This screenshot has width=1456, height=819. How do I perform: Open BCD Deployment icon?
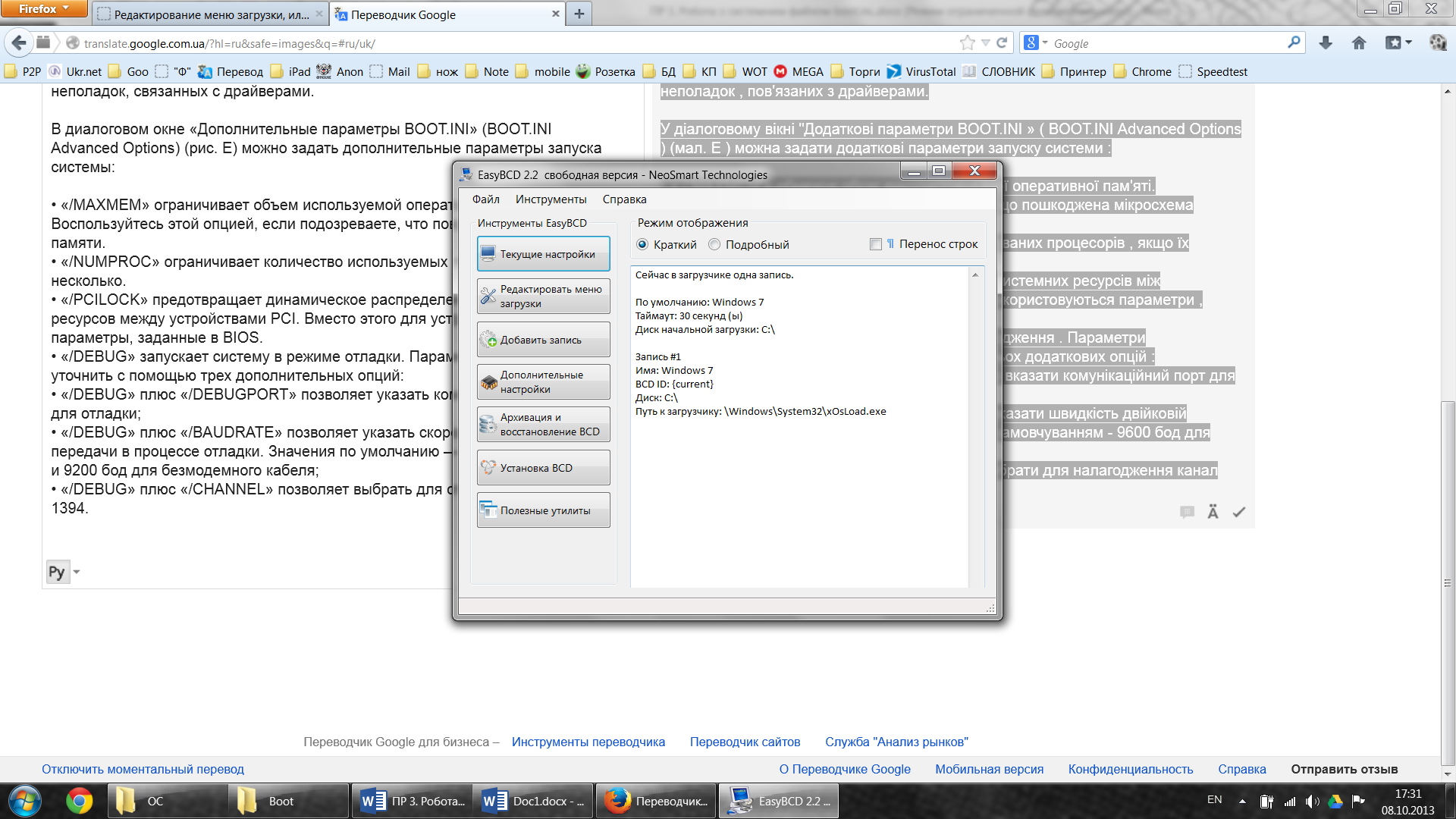pyautogui.click(x=488, y=468)
